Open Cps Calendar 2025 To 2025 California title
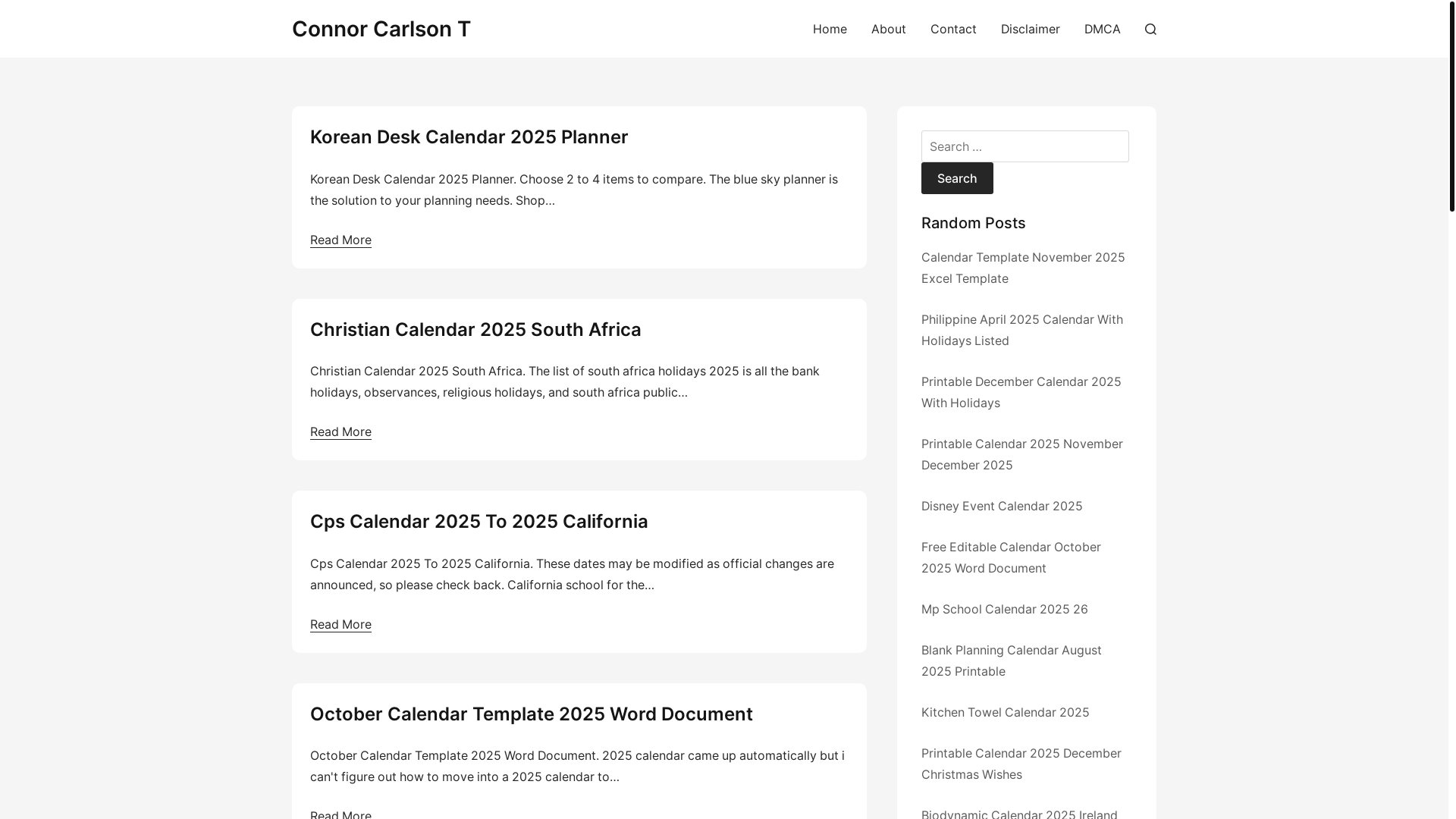 click(x=479, y=522)
